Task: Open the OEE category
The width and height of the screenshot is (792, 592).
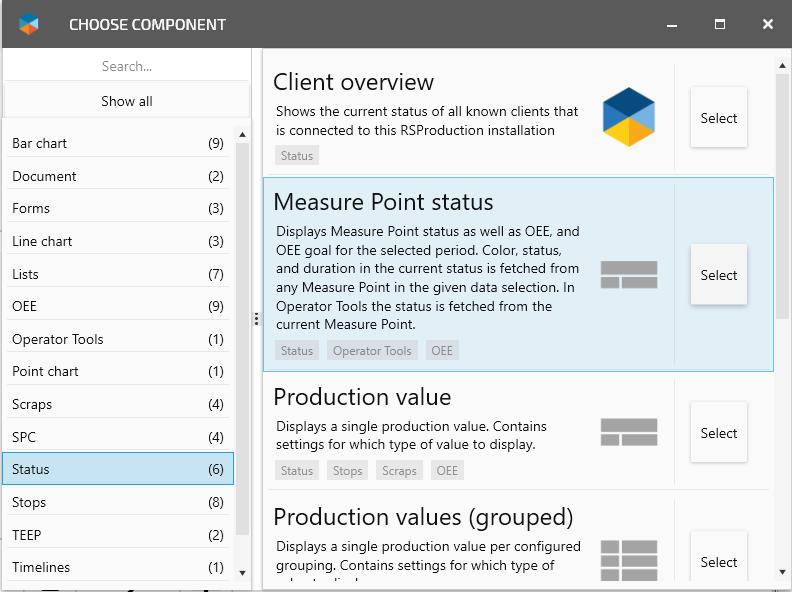Action: [118, 306]
